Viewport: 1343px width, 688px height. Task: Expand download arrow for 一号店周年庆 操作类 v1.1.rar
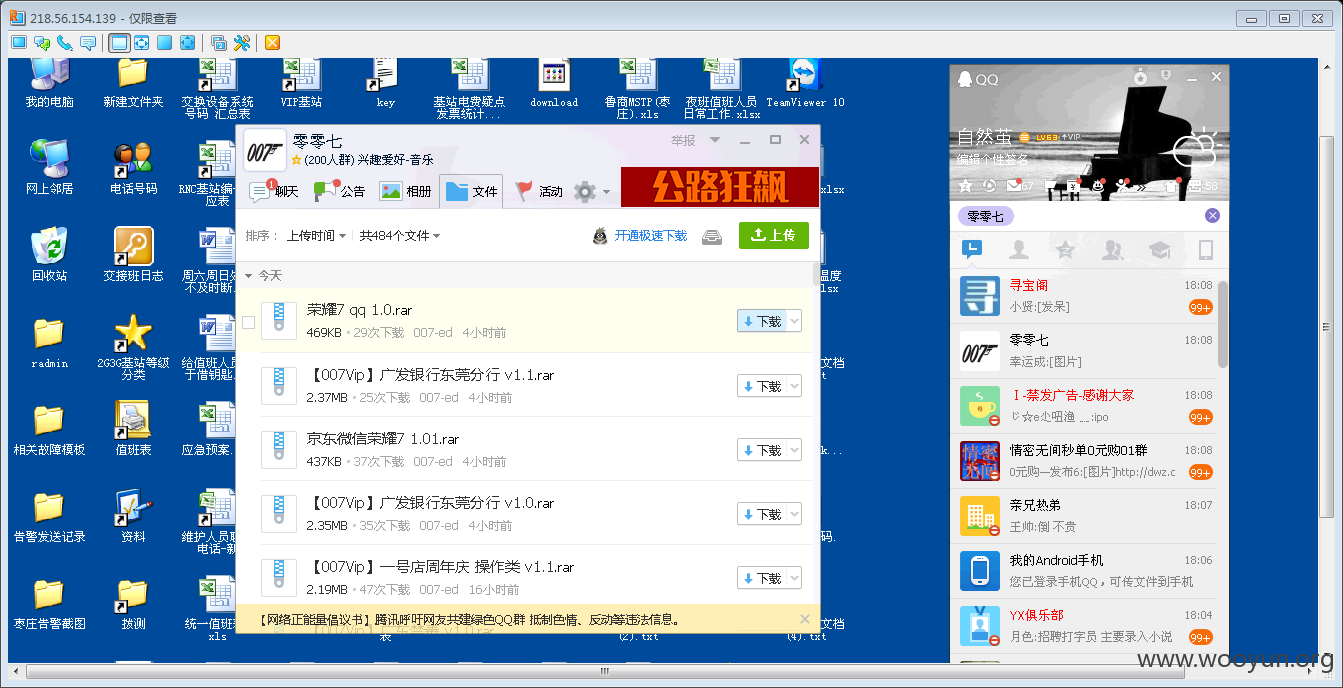tap(794, 578)
